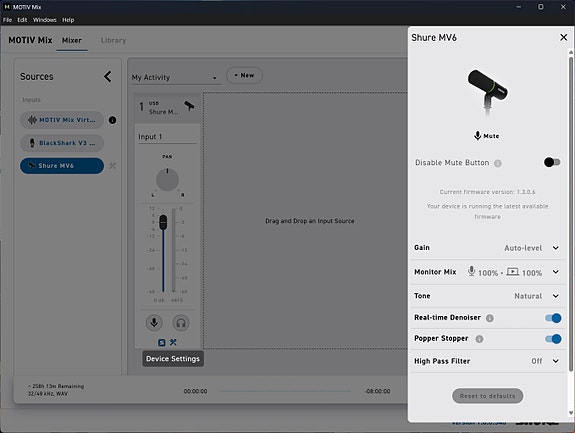Expand the High Pass Filter dropdown

pos(556,361)
